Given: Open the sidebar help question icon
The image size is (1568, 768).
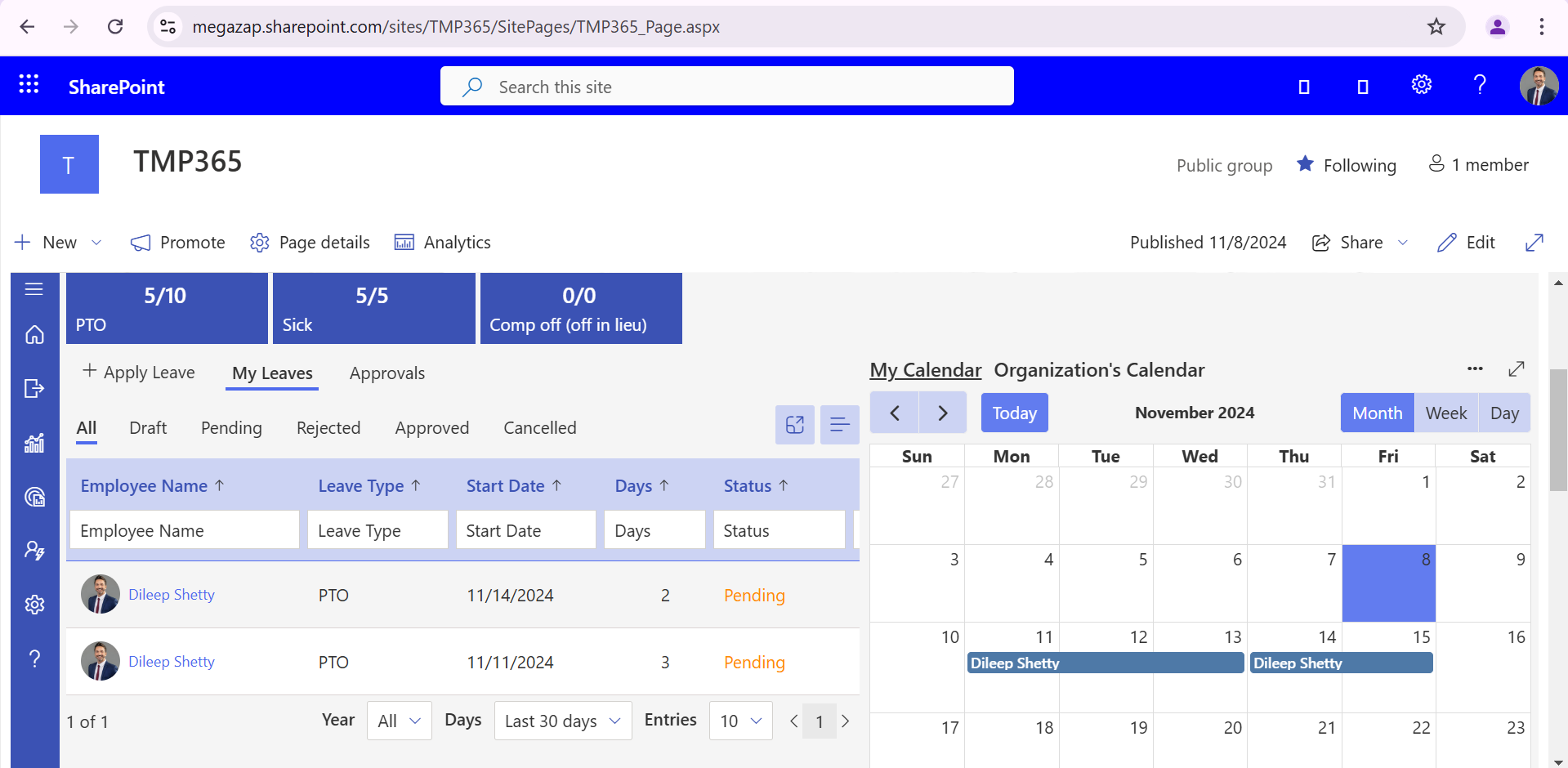Looking at the screenshot, I should pos(34,659).
